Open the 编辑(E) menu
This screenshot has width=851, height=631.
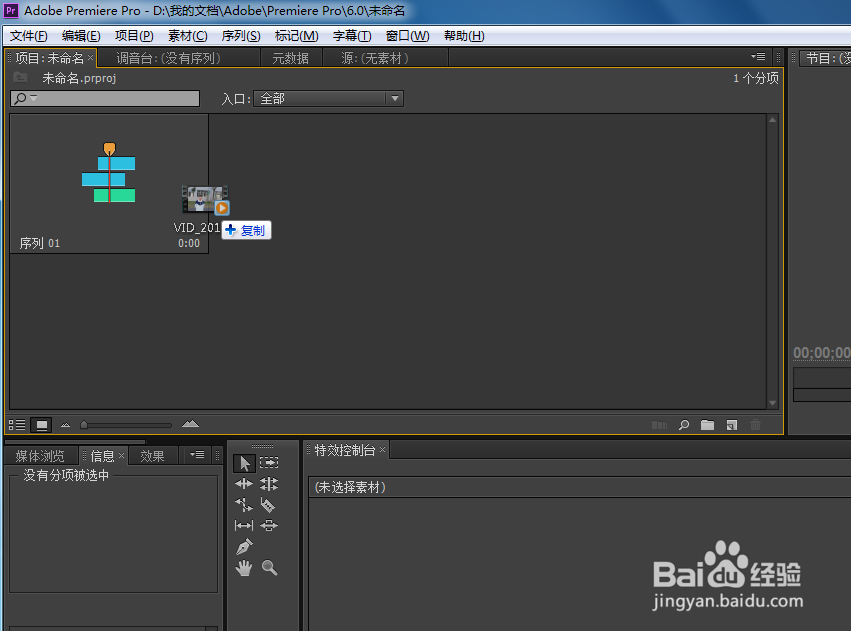[81, 36]
